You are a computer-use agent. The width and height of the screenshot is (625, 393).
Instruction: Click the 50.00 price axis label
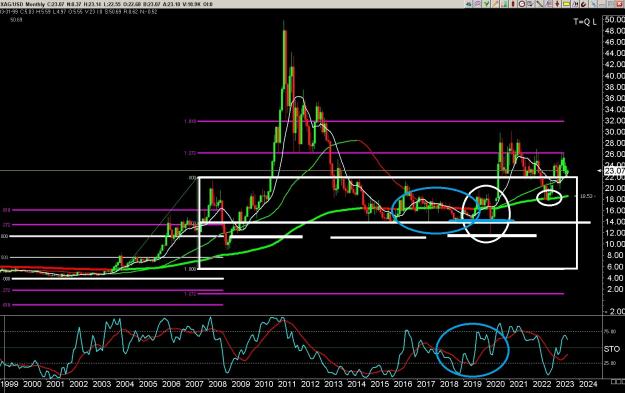[x=615, y=20]
